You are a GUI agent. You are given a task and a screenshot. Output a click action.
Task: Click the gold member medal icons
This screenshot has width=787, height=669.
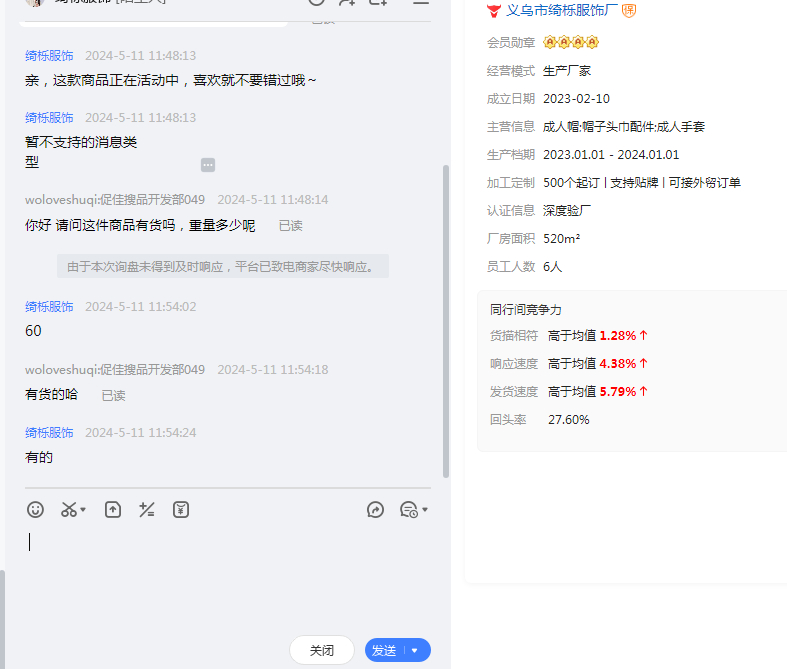point(570,42)
